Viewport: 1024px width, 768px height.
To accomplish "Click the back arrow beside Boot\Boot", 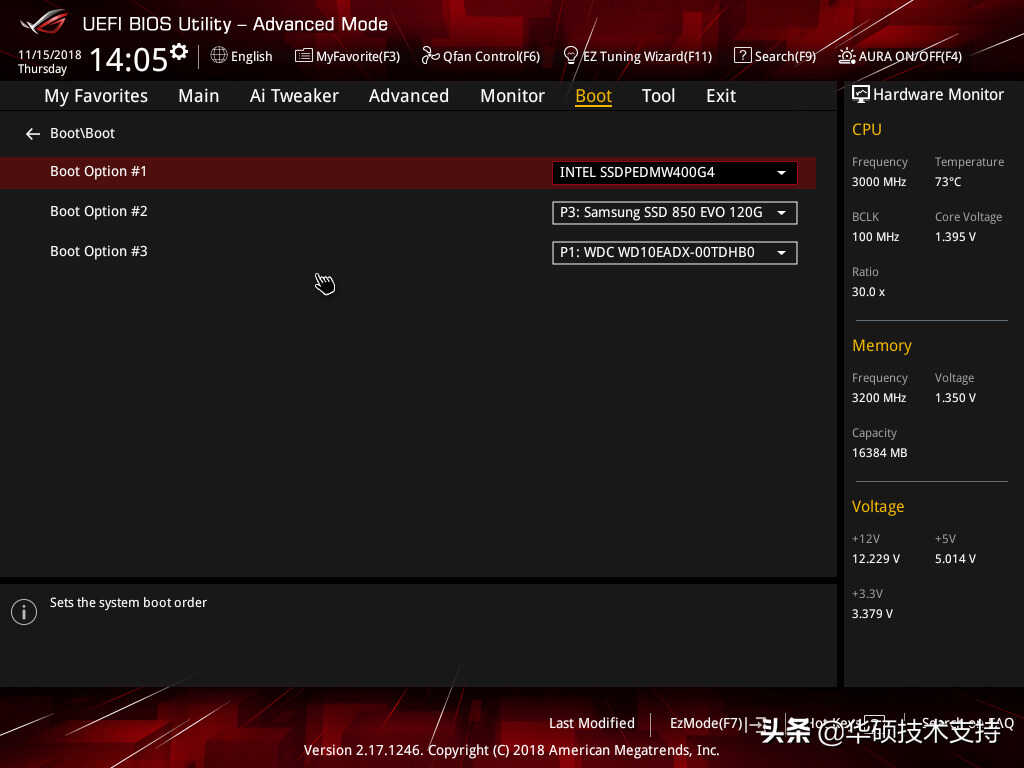I will pyautogui.click(x=33, y=134).
